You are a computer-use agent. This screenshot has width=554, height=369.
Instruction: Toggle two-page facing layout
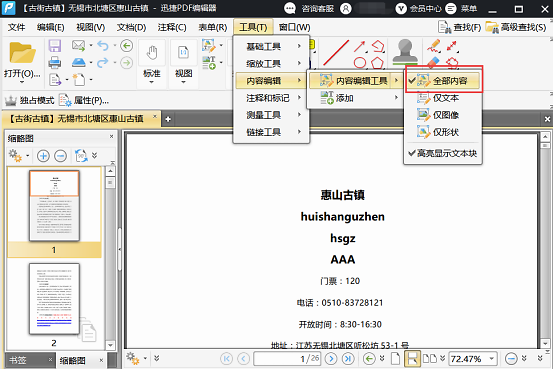[x=430, y=359]
